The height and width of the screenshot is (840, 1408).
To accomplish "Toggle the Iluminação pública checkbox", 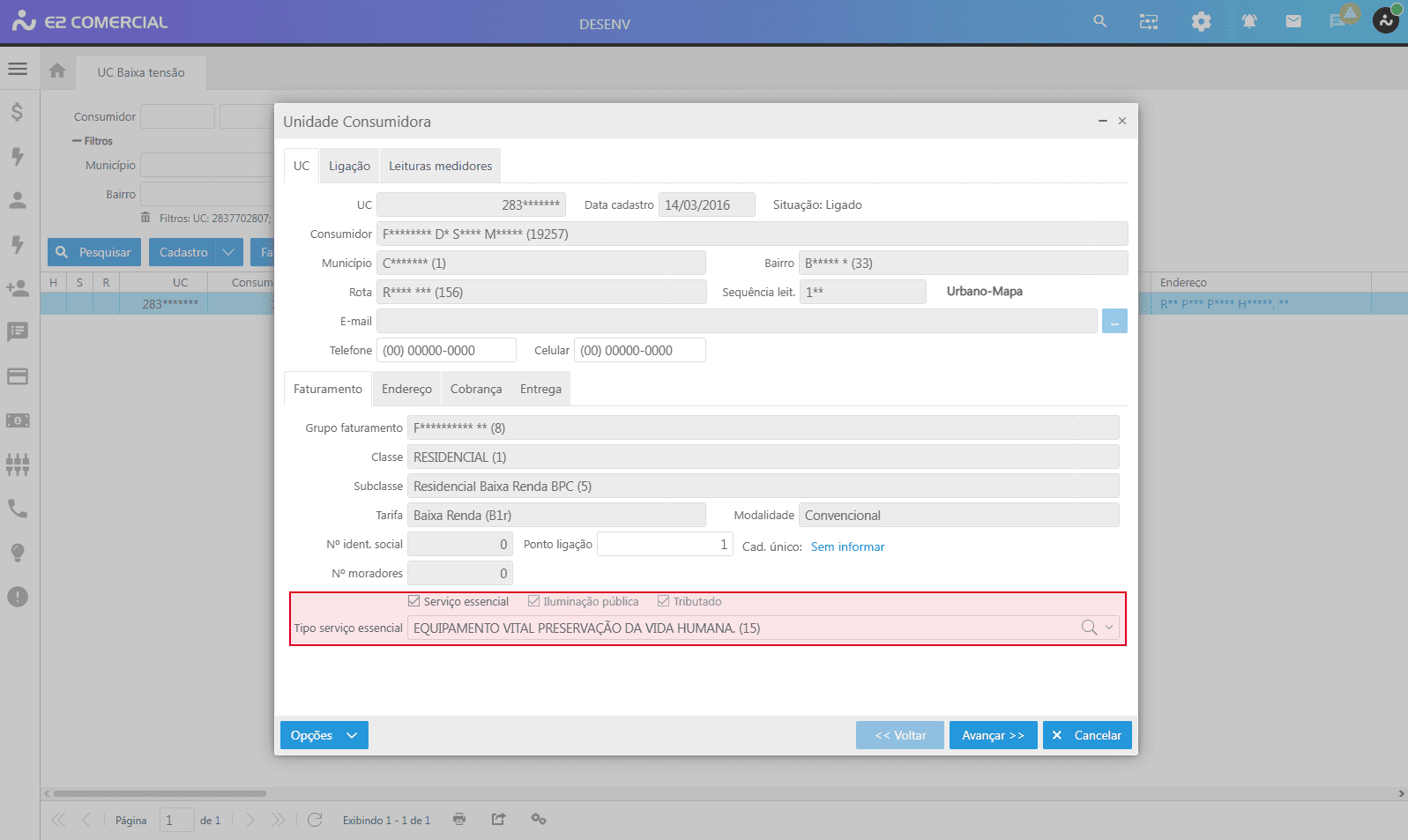I will [x=533, y=601].
